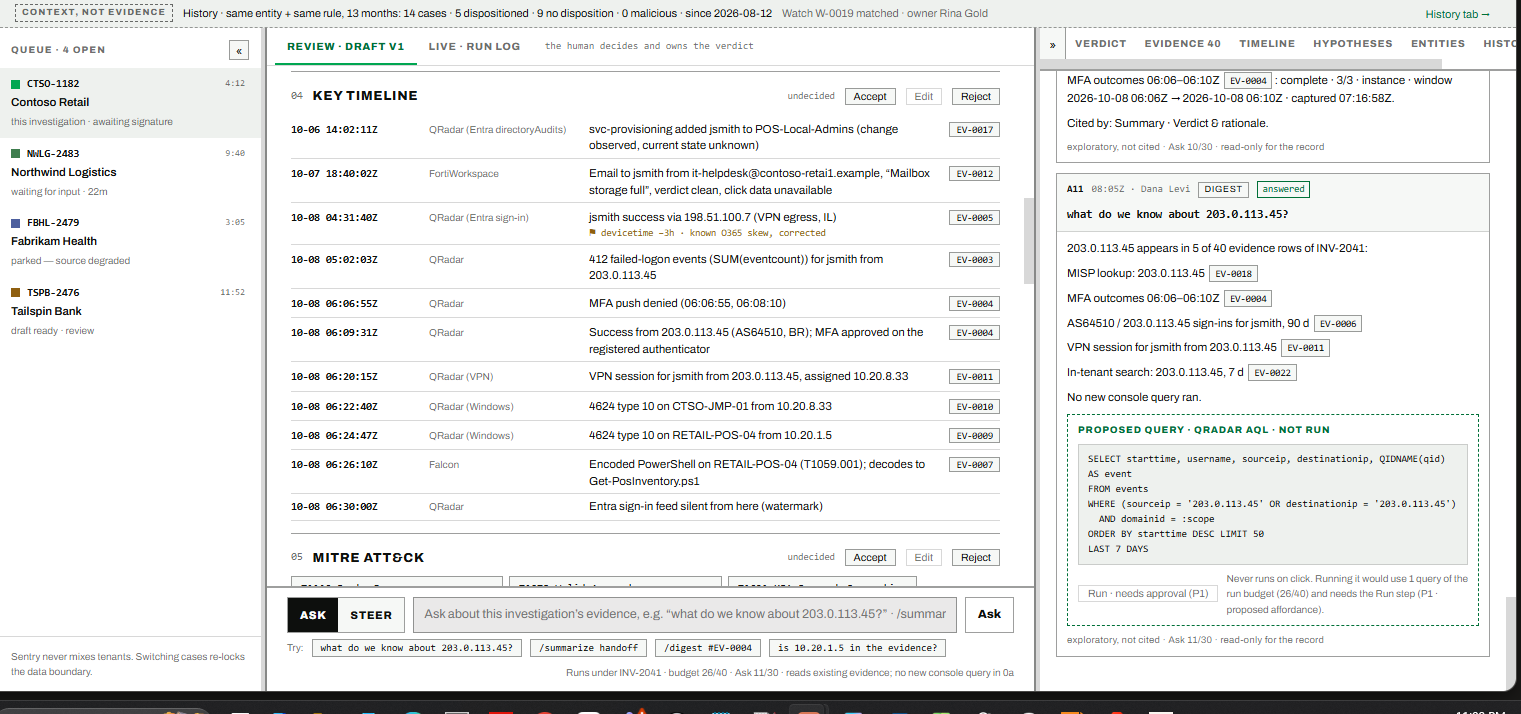Open the Verdict tab in the right panel

click(x=1101, y=44)
